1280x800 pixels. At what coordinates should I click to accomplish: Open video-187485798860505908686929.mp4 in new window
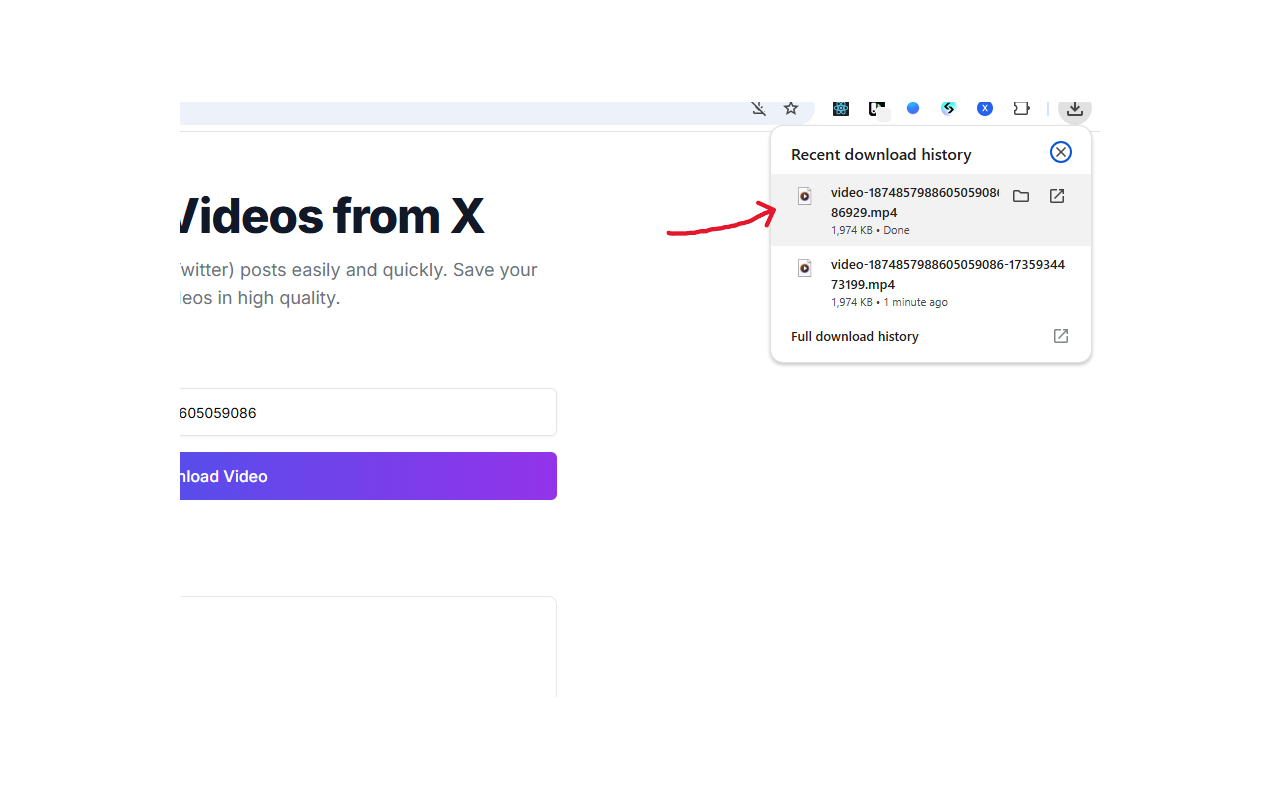pyautogui.click(x=1057, y=196)
